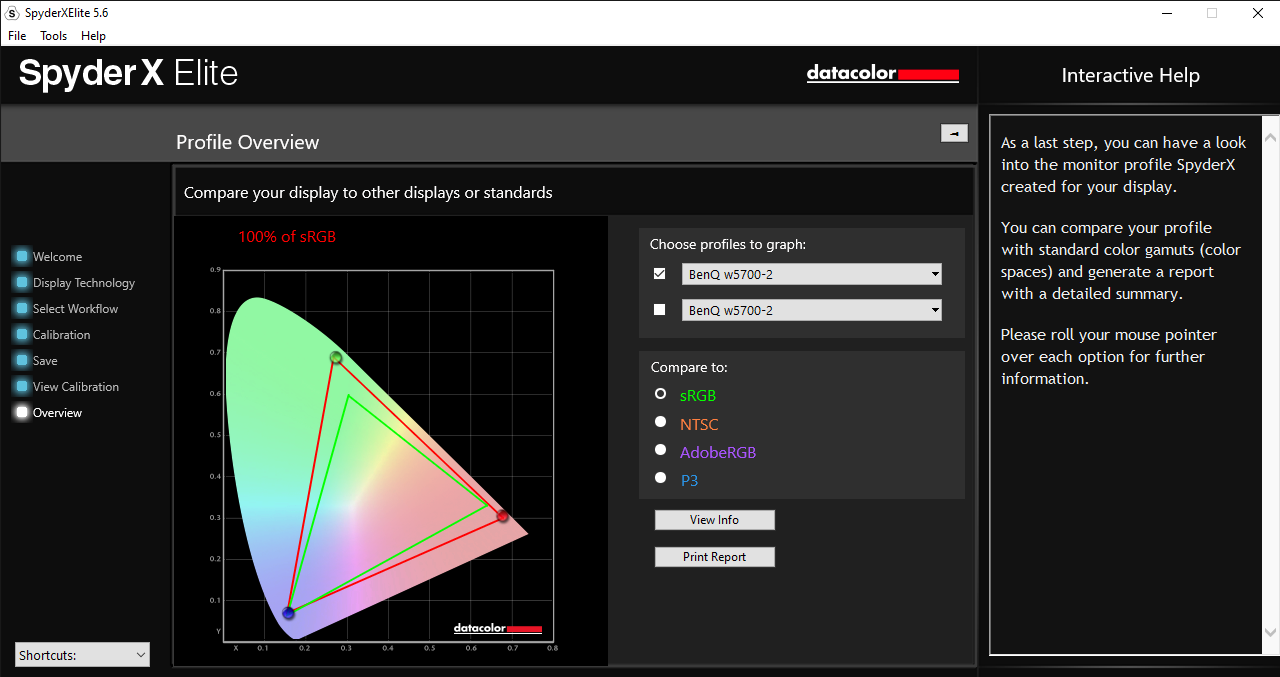Click the Welcome step indicator icon
The width and height of the screenshot is (1280, 677).
pos(22,256)
